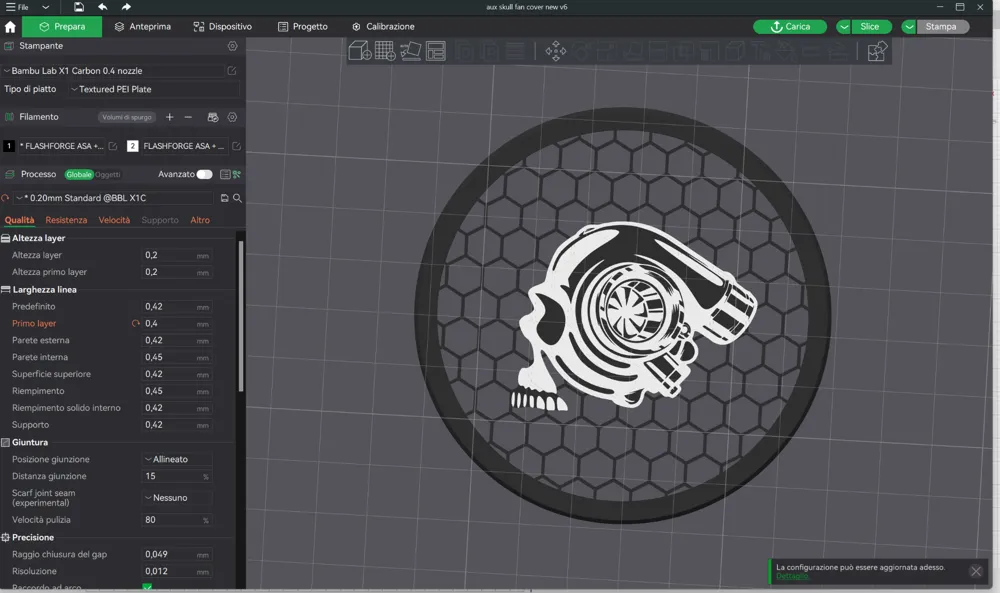Edit filament 2 preset pencil icon
This screenshot has width=1000, height=593.
coord(237,146)
